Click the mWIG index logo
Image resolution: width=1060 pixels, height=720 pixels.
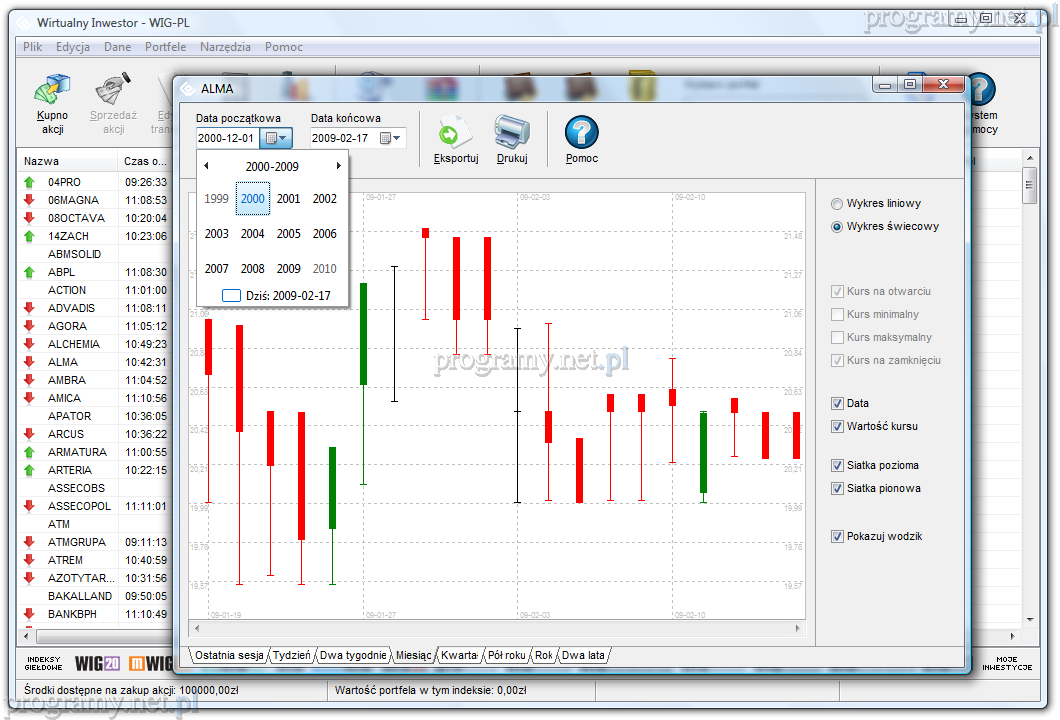[150, 663]
